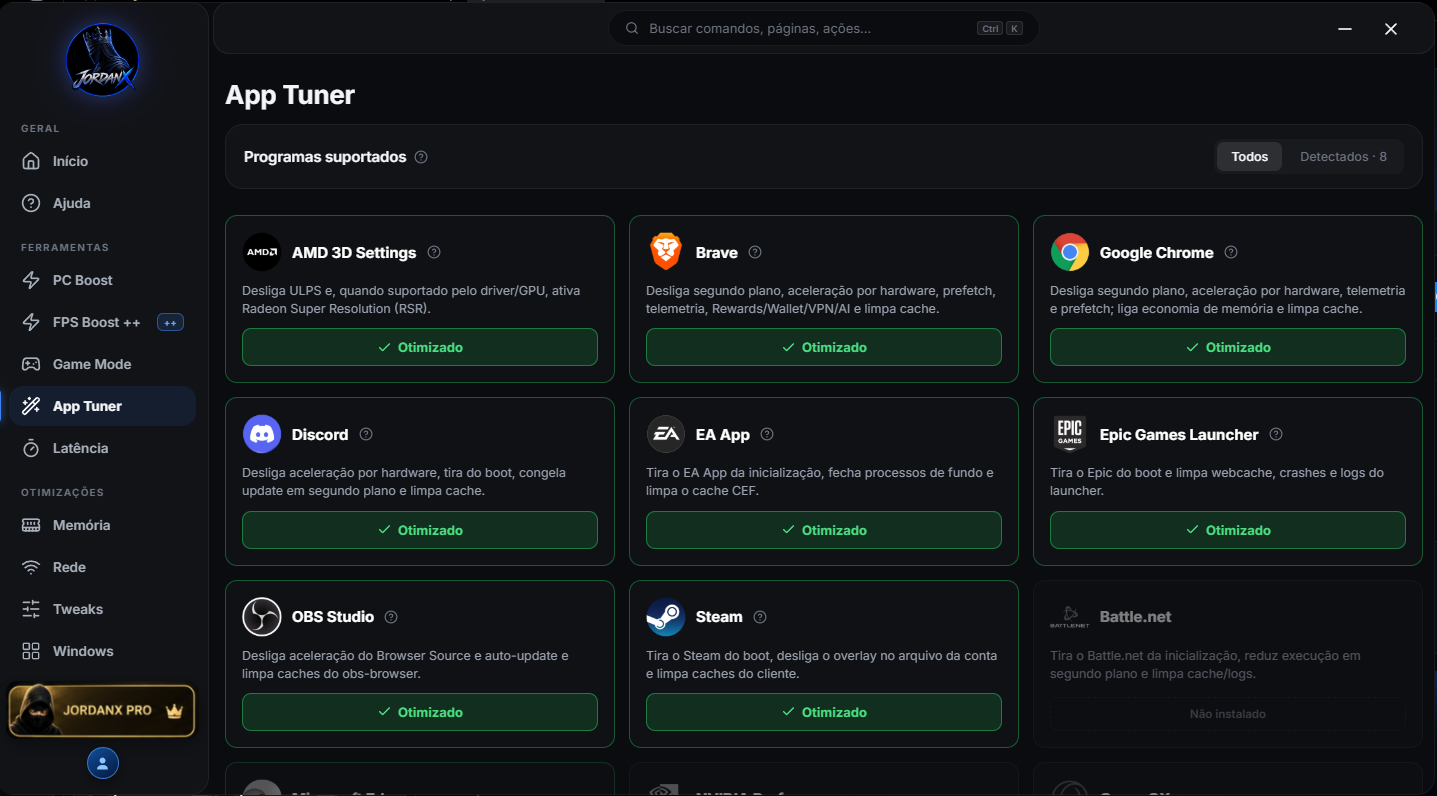Show info tooltip for Programas suportados
Image resolution: width=1437 pixels, height=796 pixels.
[421, 157]
